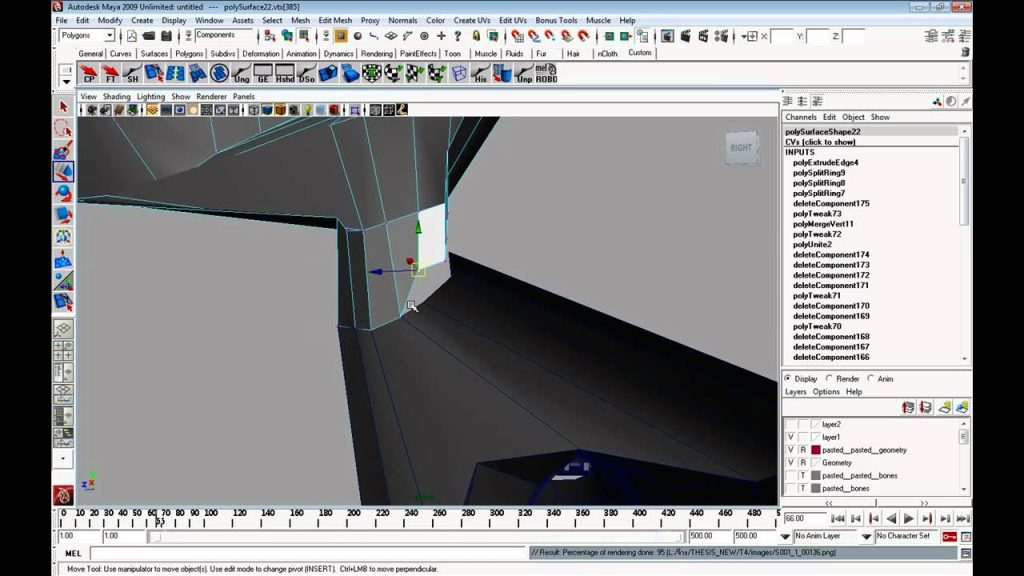The height and width of the screenshot is (576, 1024).
Task: Activate the Move tool in toolbox
Action: (63, 172)
